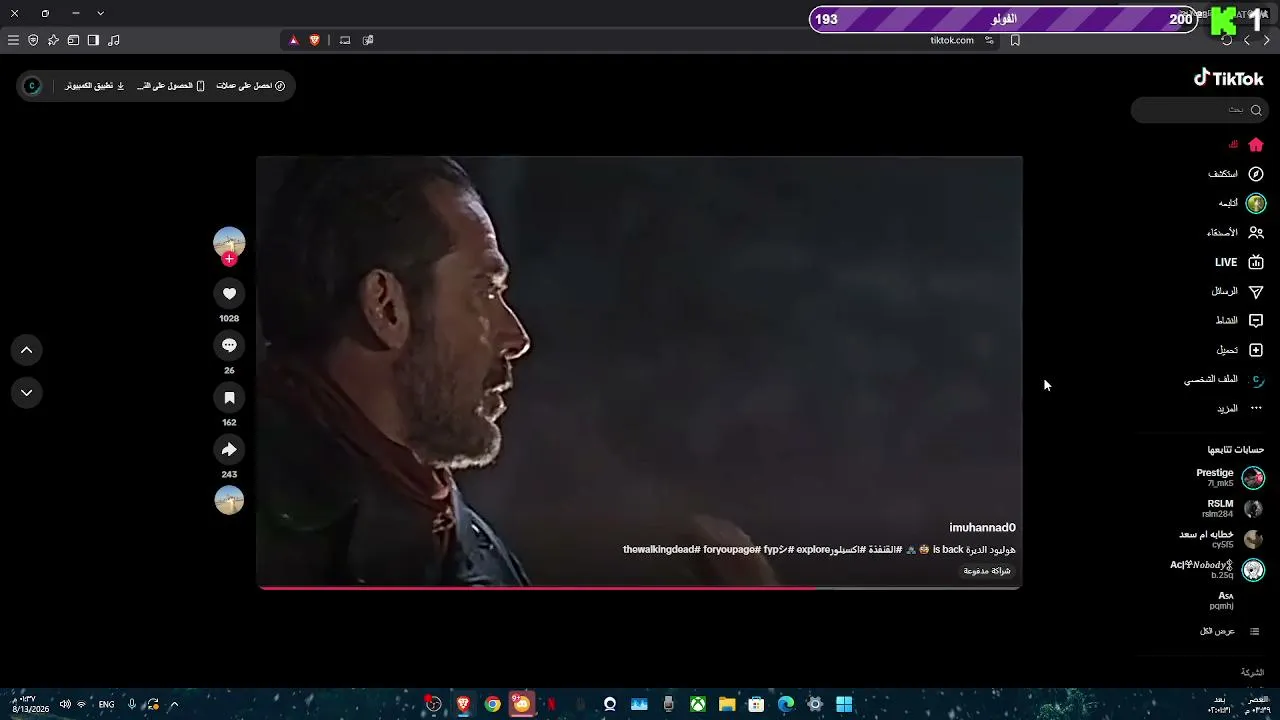Toggle the browser sidebar panel
Image resolution: width=1280 pixels, height=720 pixels.
[93, 40]
